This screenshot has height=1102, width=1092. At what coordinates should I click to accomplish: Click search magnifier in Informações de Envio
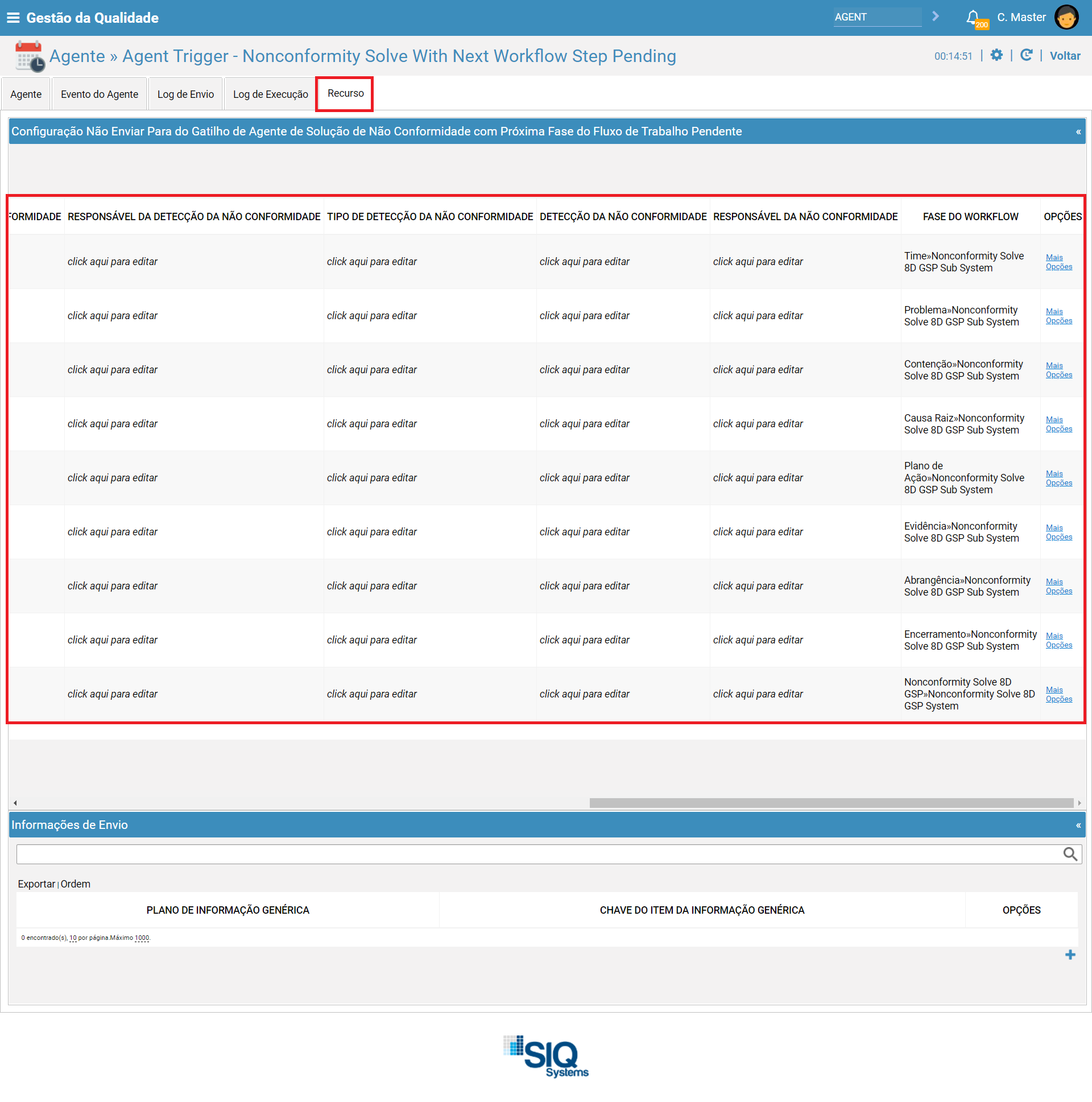pyautogui.click(x=1070, y=854)
